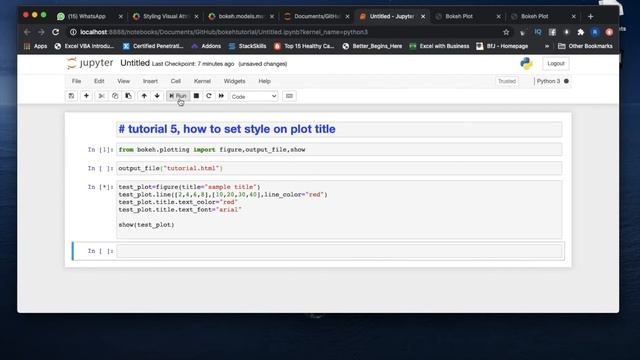Open the cell type Code dropdown
The width and height of the screenshot is (640, 360).
[x=254, y=96]
